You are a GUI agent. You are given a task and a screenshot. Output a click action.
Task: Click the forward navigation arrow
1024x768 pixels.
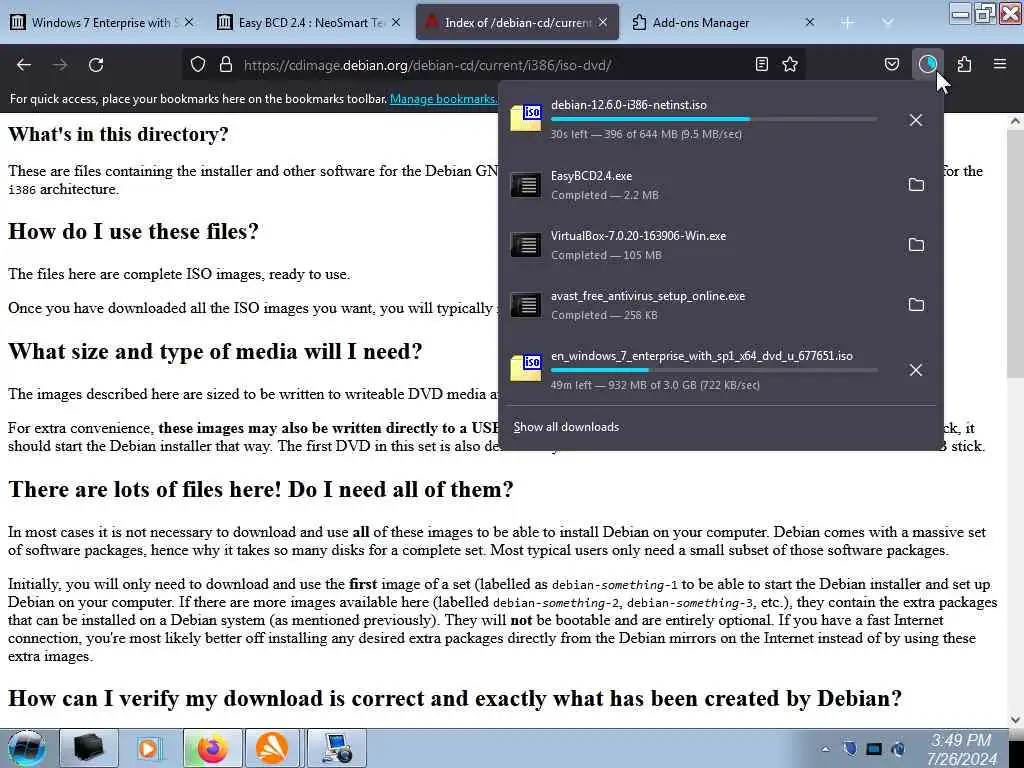click(60, 65)
